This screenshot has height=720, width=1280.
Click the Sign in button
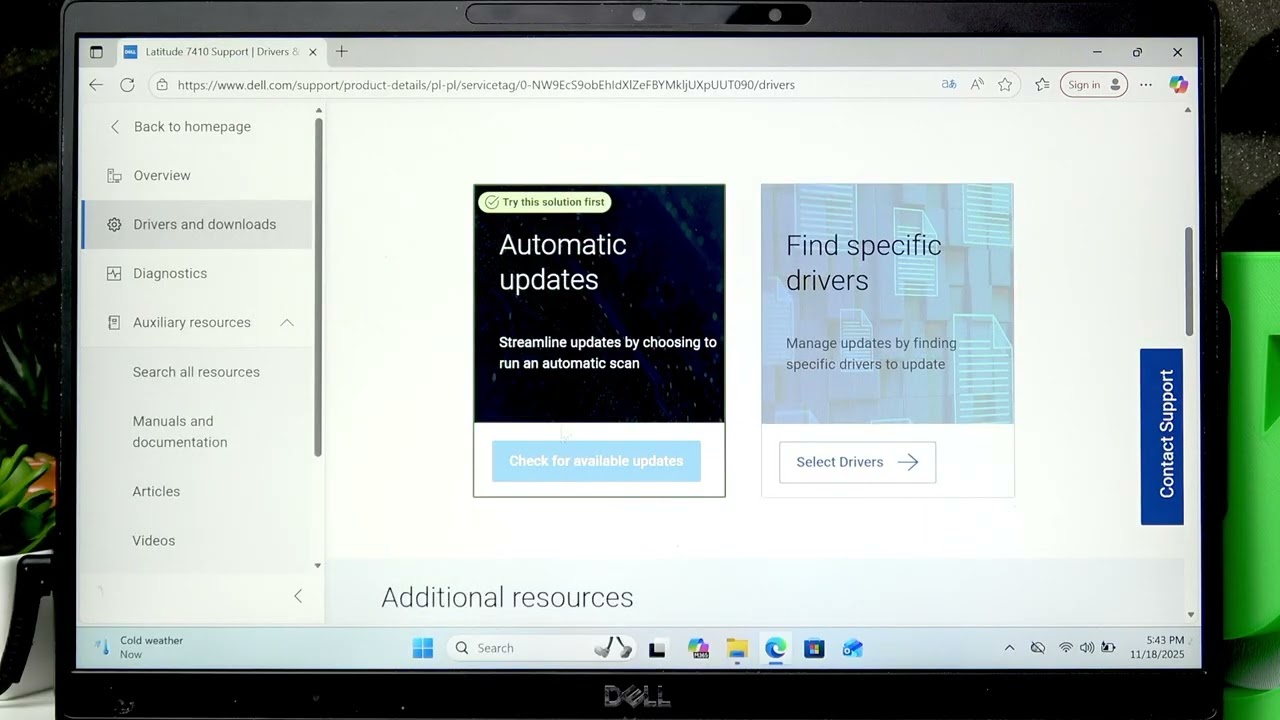click(1094, 85)
